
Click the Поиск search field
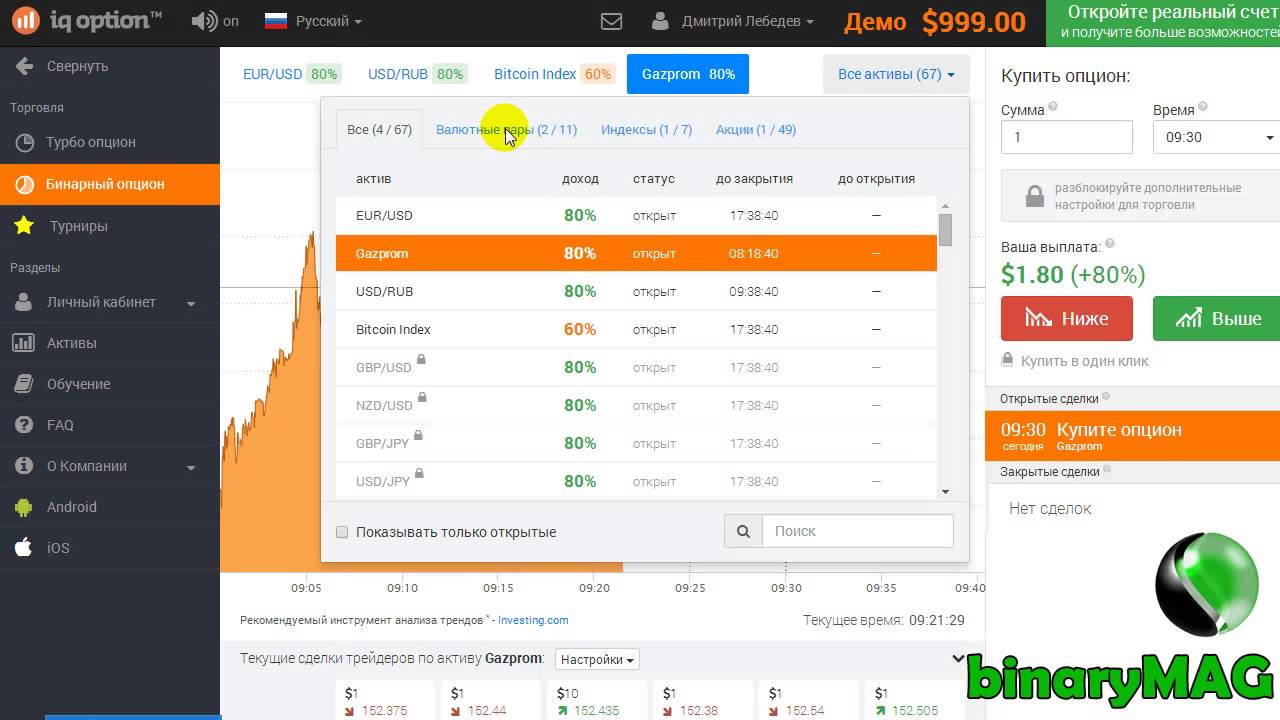point(858,532)
